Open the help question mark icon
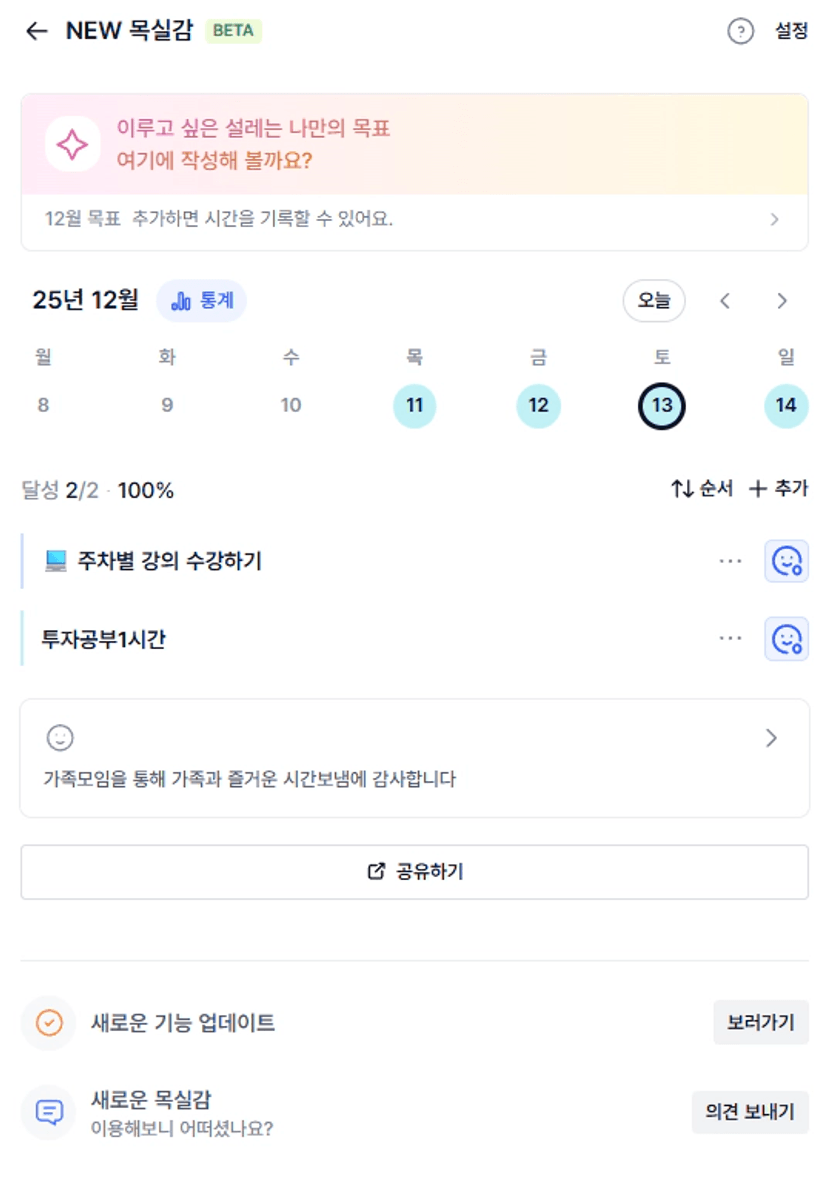The image size is (827, 1187). 740,31
